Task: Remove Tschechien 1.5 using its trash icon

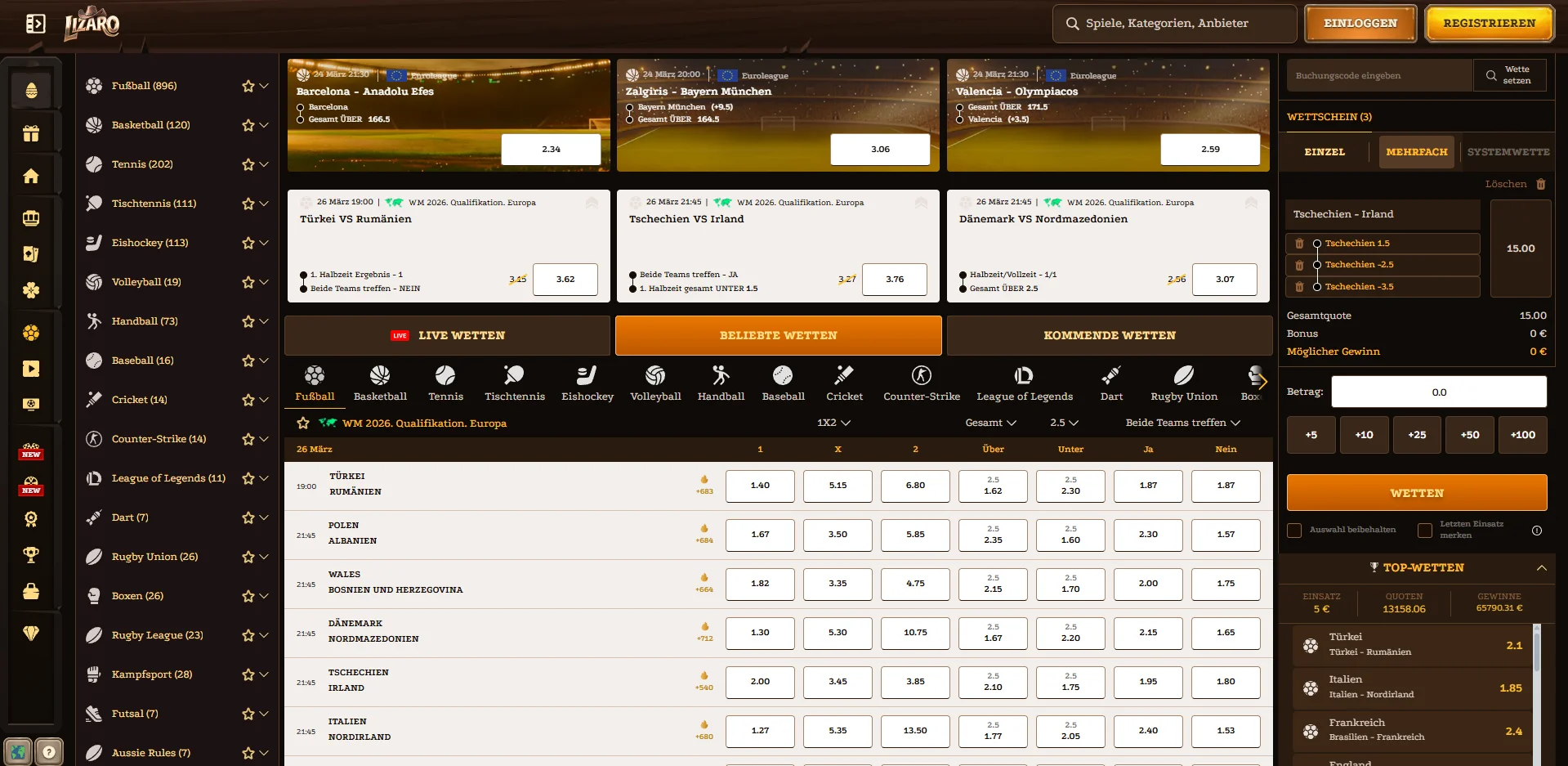Action: pos(1300,243)
